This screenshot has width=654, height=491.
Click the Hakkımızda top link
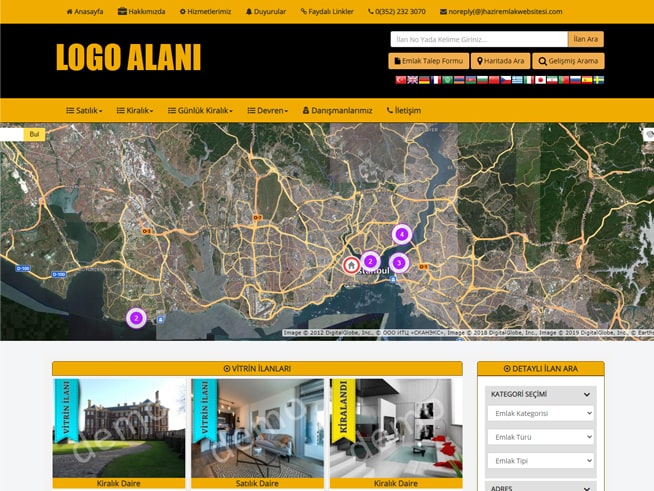point(141,11)
